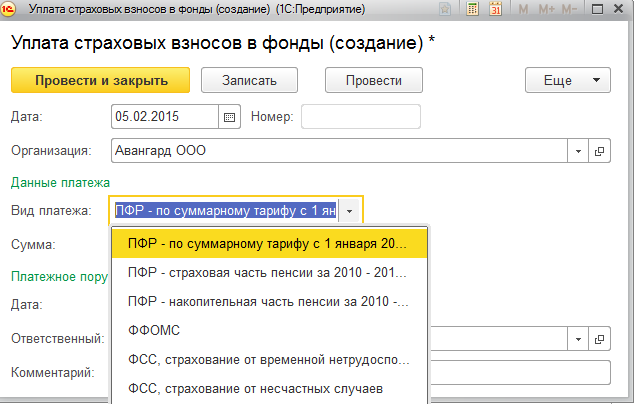Click the M memory button
This screenshot has width=638, height=404.
(x=523, y=9)
